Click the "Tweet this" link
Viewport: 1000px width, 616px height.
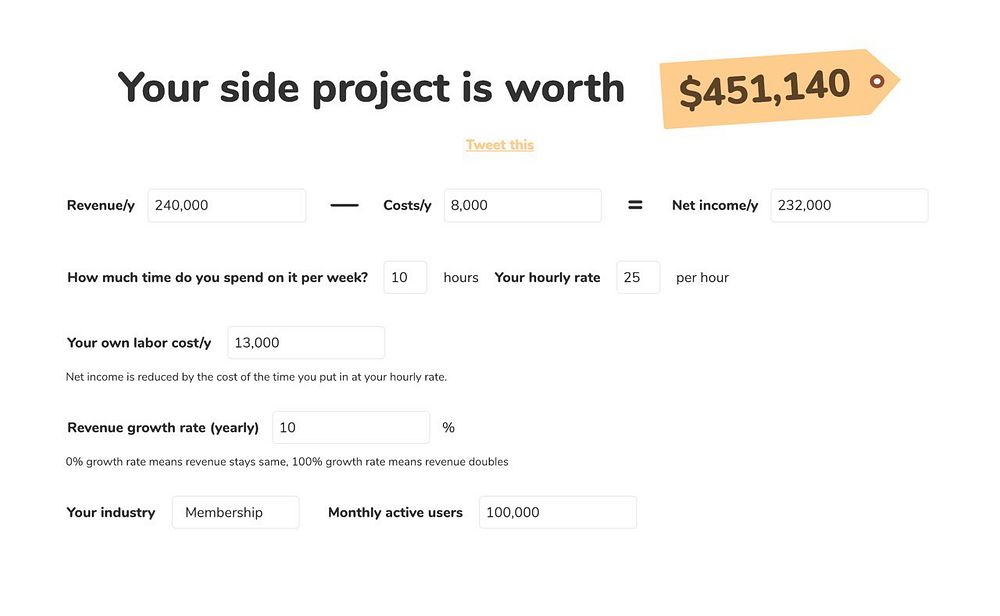(x=499, y=145)
